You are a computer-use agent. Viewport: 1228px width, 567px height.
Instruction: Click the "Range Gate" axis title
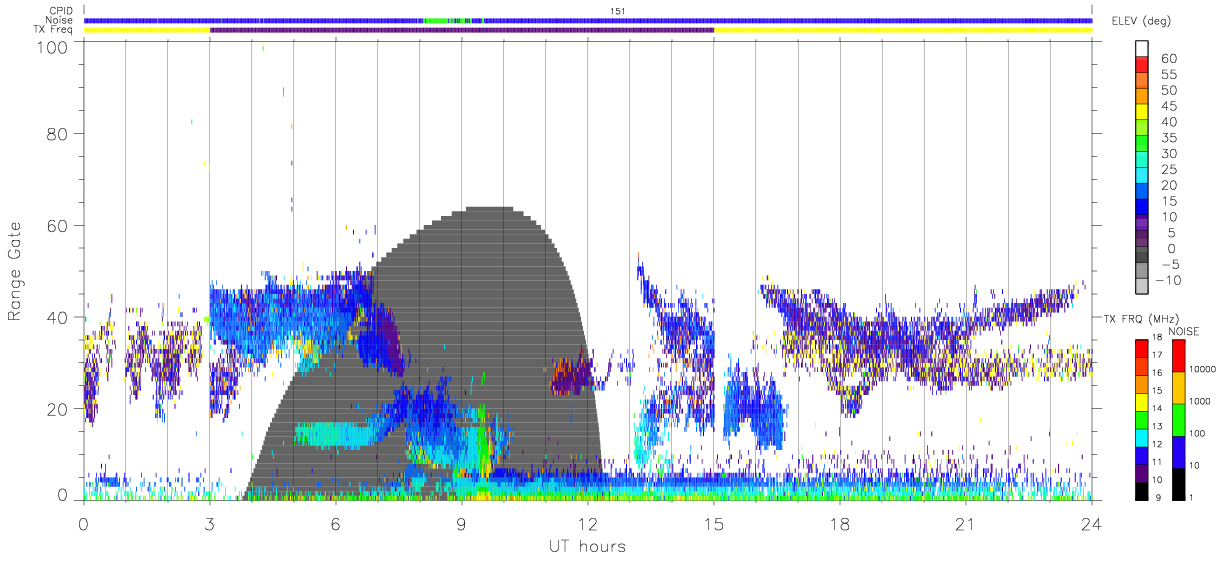16,271
